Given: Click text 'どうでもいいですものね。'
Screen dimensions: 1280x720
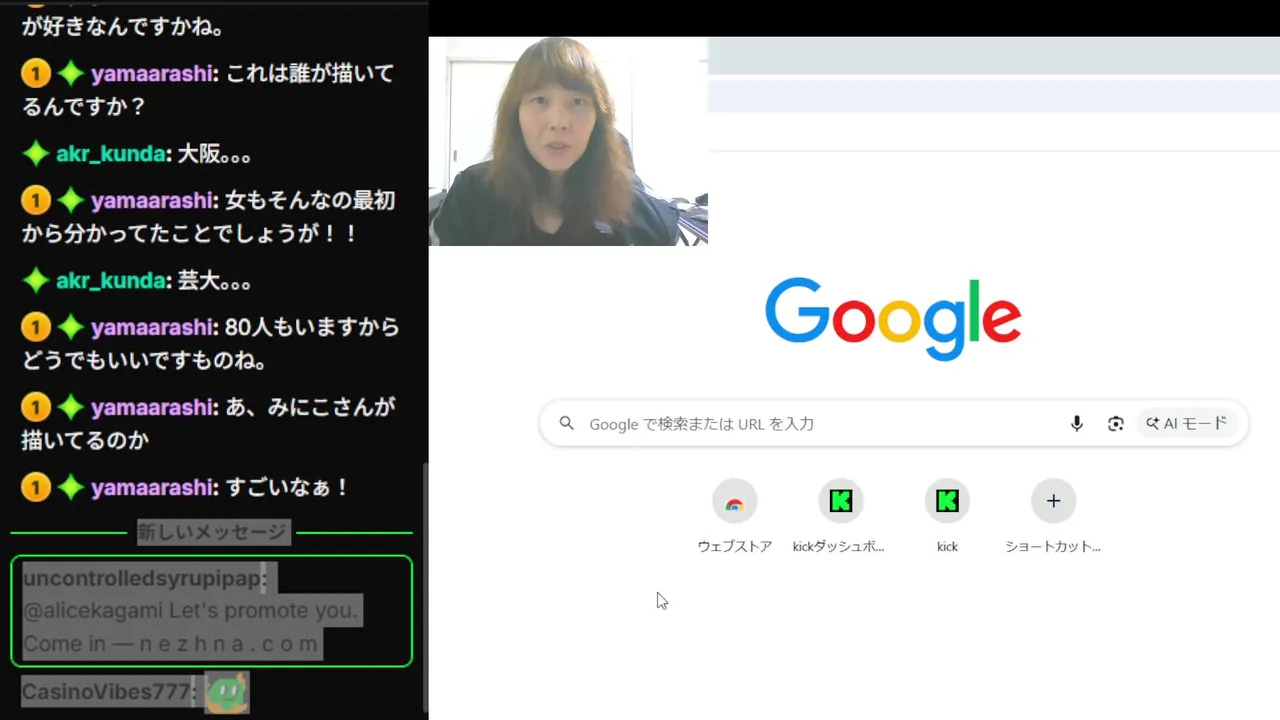Looking at the screenshot, I should pyautogui.click(x=144, y=360).
